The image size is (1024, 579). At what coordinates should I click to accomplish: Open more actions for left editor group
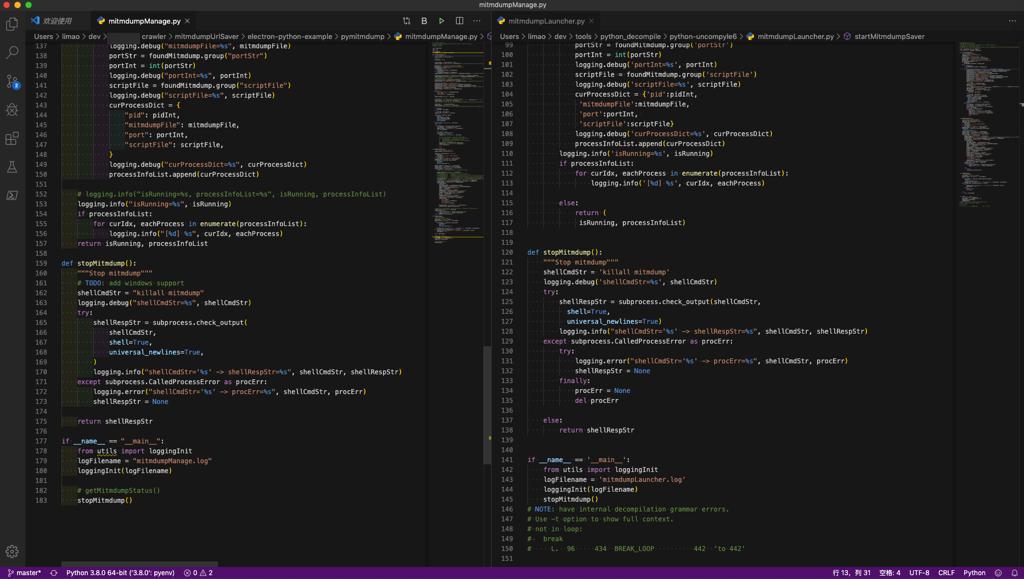[477, 21]
